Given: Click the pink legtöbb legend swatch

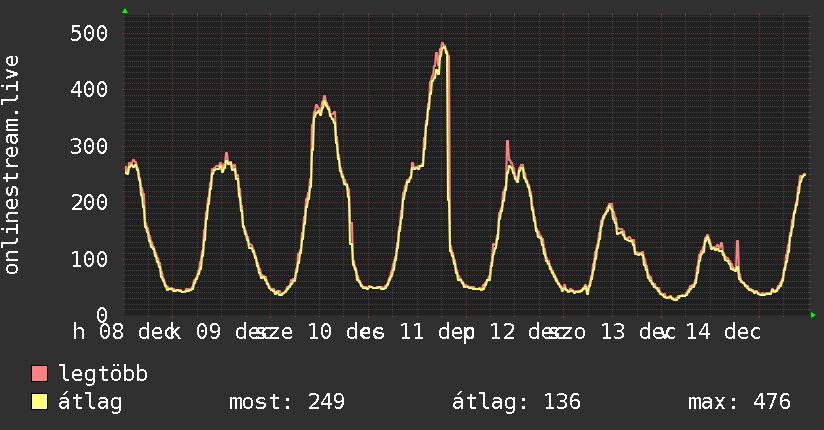Looking at the screenshot, I should point(39,373).
